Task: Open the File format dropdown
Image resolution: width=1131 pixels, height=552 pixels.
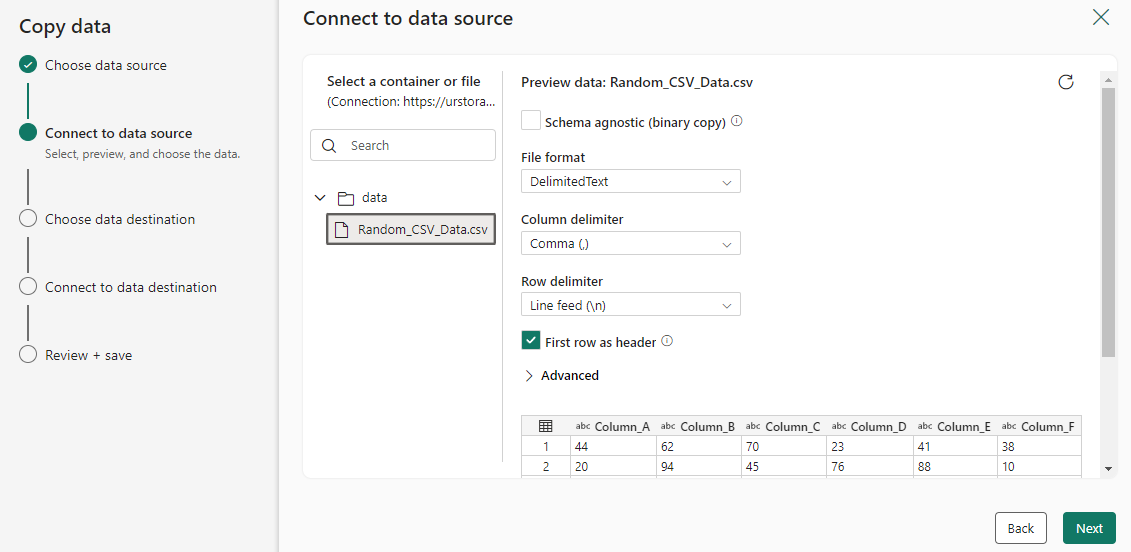Action: [x=630, y=182]
